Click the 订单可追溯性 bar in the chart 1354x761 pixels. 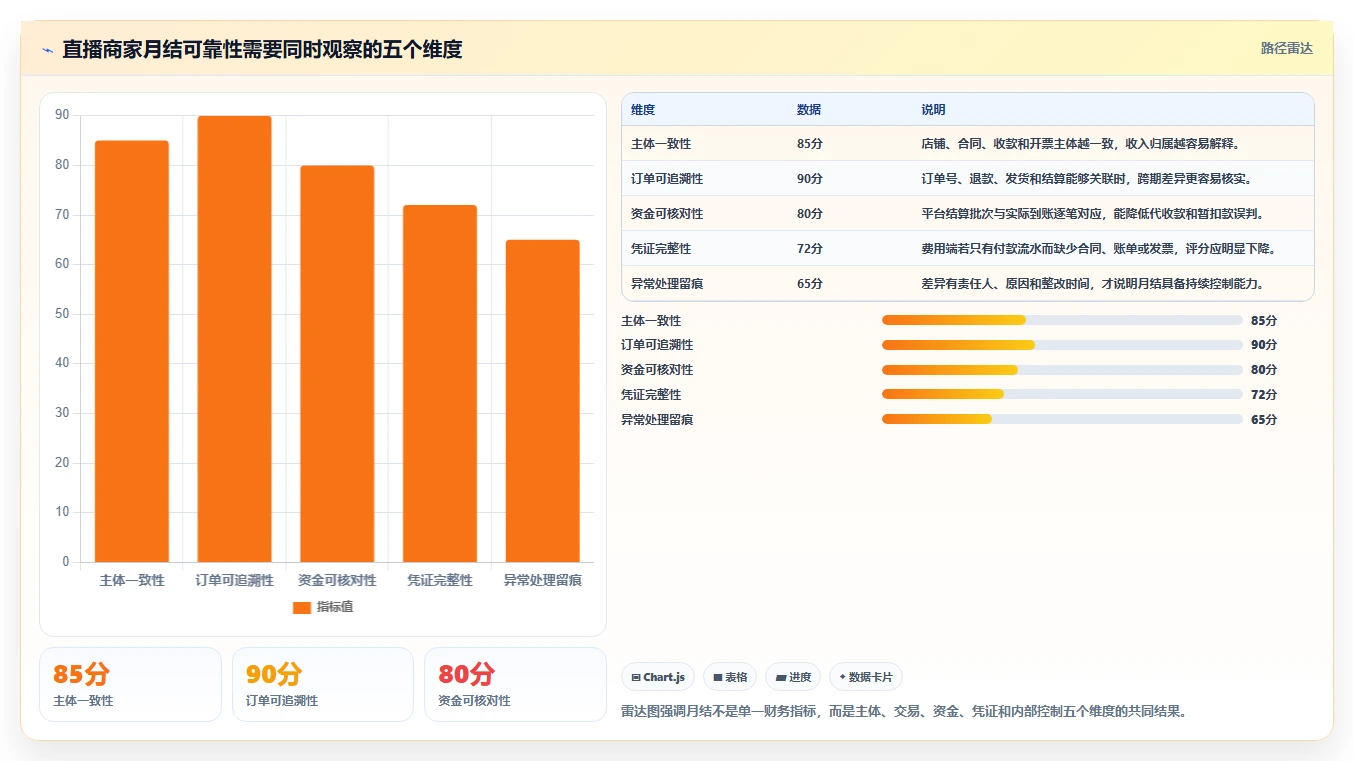234,339
